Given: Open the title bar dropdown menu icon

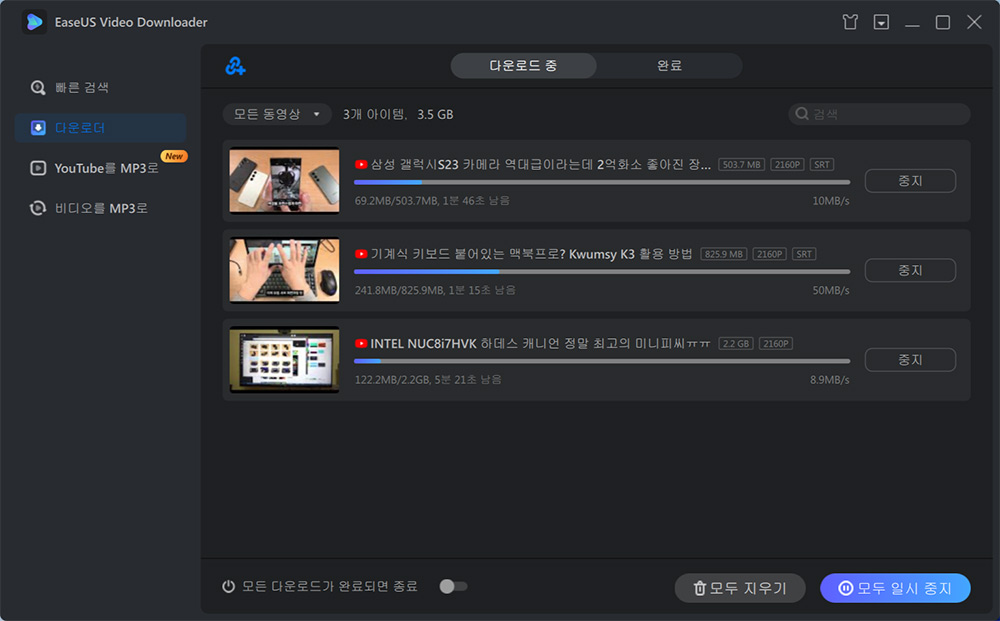Looking at the screenshot, I should click(881, 22).
